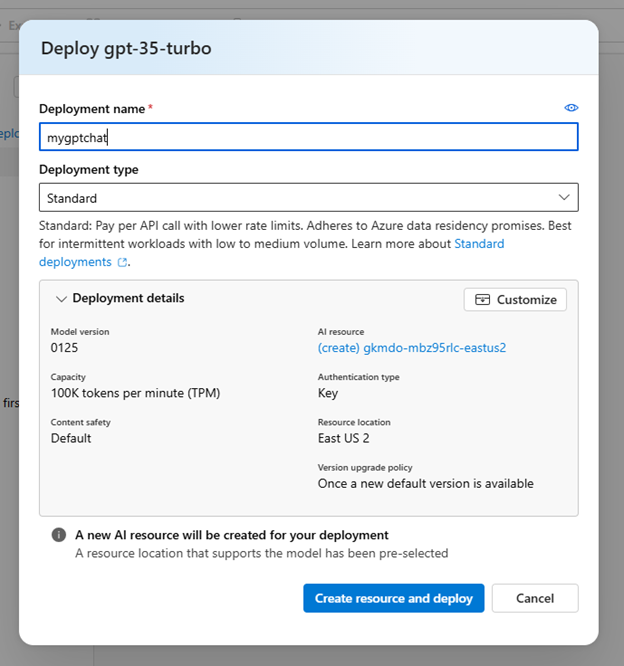Select the Model version value 0125
This screenshot has width=624, height=666.
pyautogui.click(x=64, y=347)
